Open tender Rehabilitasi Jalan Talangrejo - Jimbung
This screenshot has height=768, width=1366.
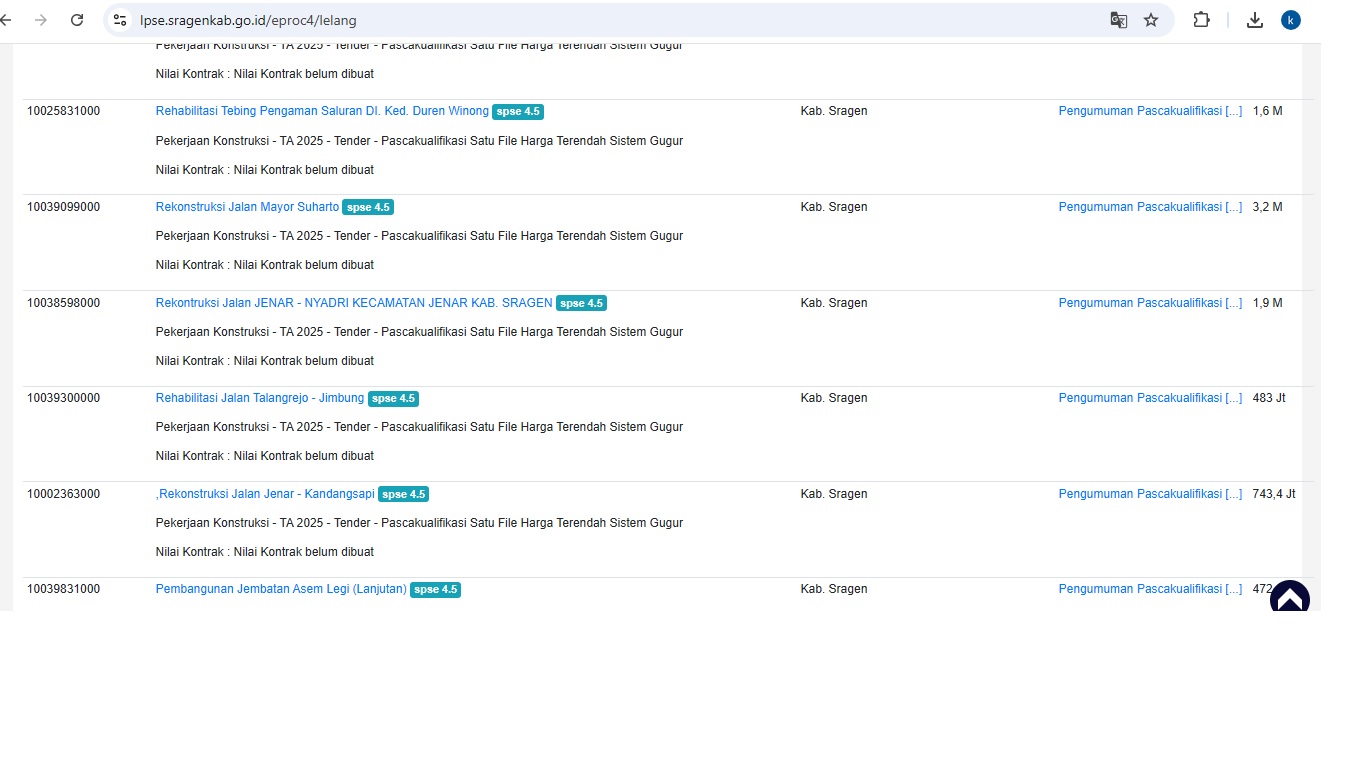[260, 398]
